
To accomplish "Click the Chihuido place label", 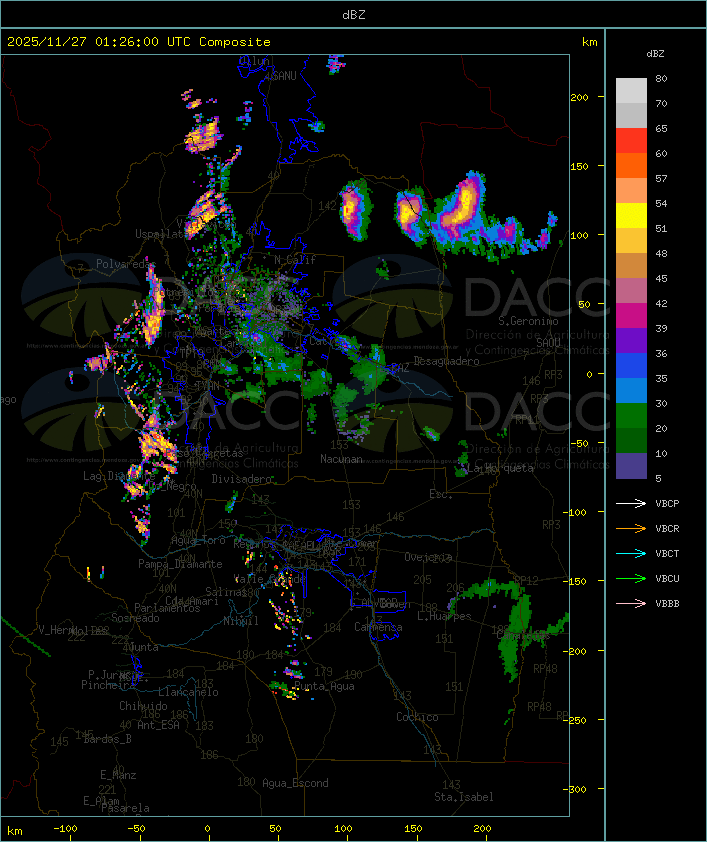I will coord(143,706).
